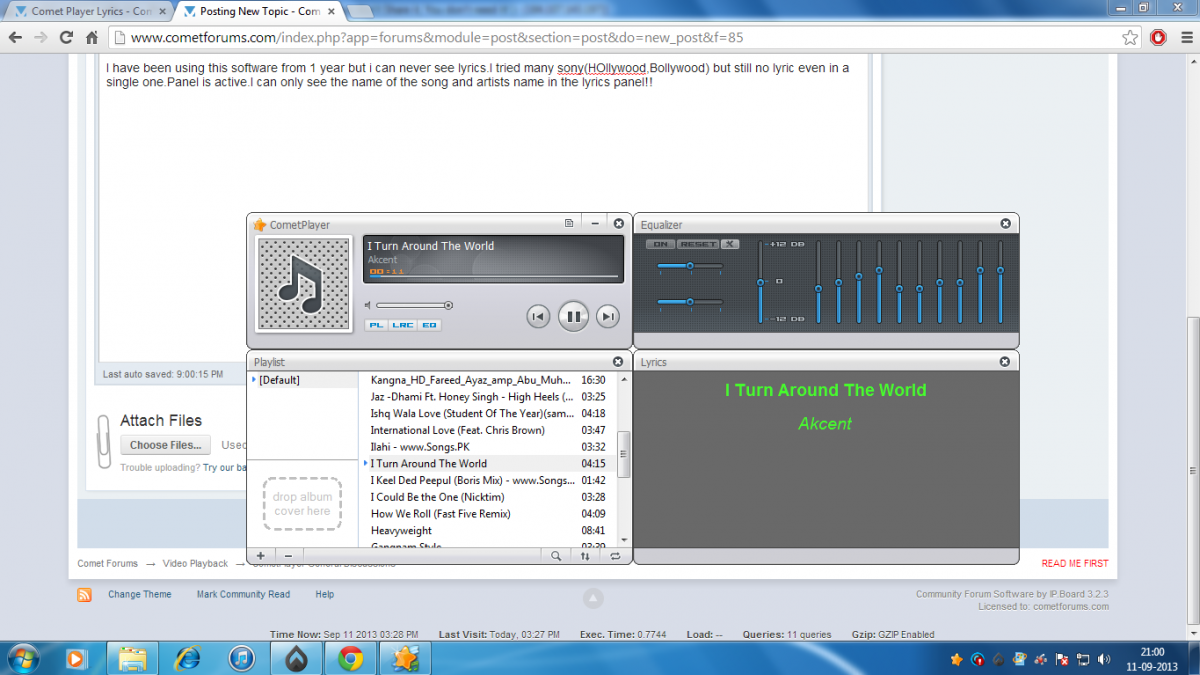Go to browser home page icon
The image size is (1200, 675).
click(92, 38)
